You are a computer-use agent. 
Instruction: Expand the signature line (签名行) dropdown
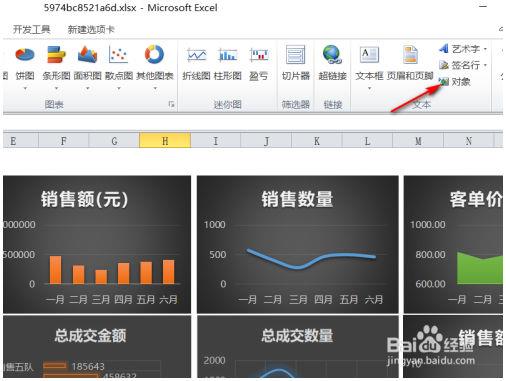point(485,65)
